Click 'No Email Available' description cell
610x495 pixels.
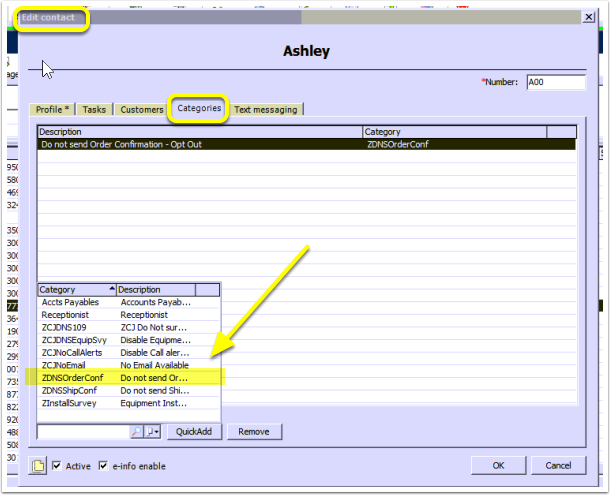point(154,365)
